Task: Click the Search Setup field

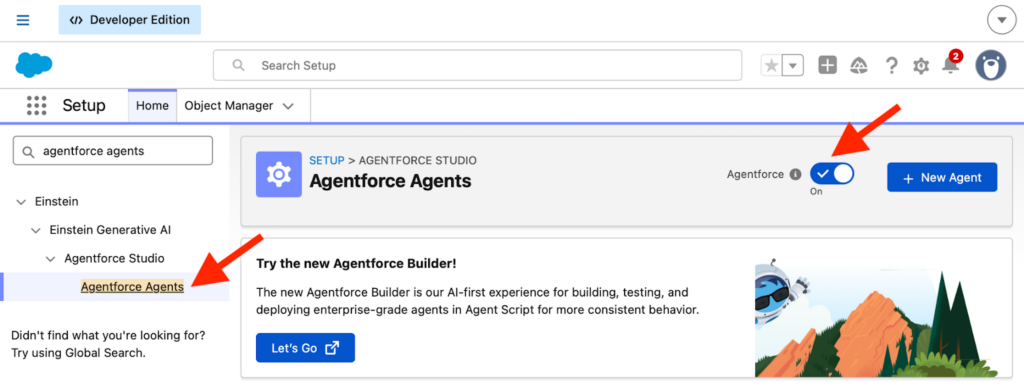Action: pyautogui.click(x=477, y=65)
